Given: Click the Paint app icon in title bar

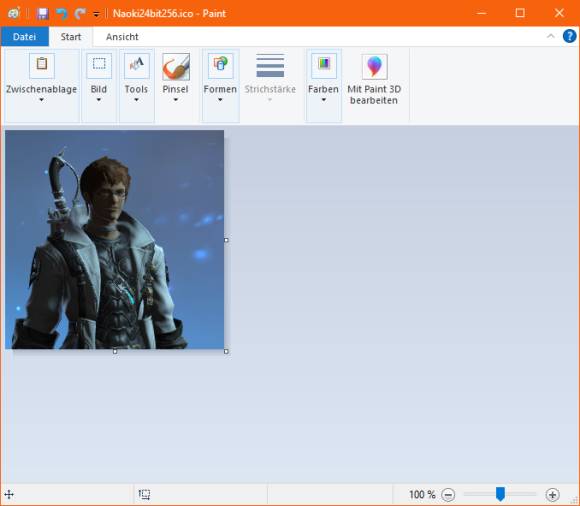Looking at the screenshot, I should coord(14,13).
